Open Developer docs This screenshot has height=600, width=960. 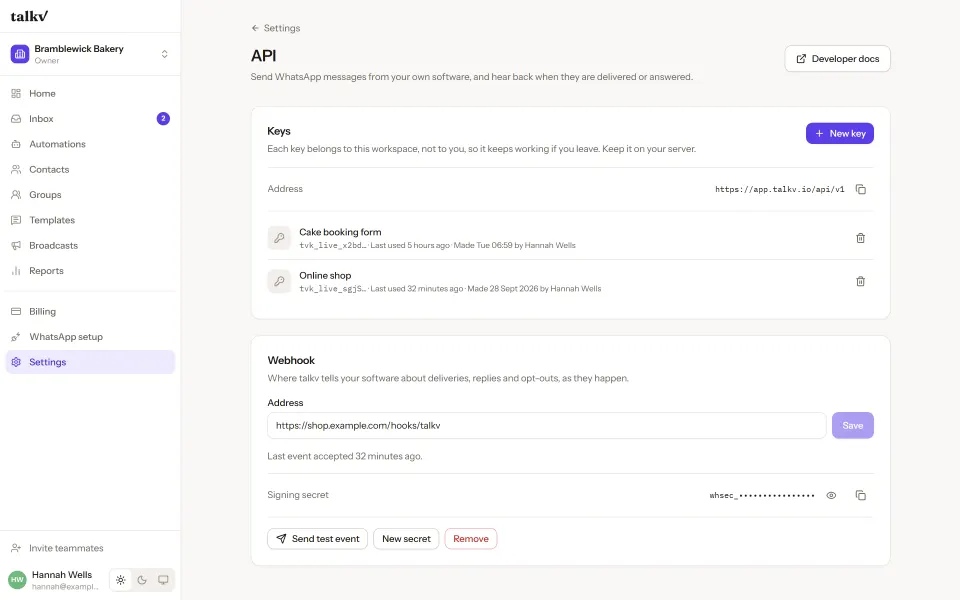tap(837, 59)
